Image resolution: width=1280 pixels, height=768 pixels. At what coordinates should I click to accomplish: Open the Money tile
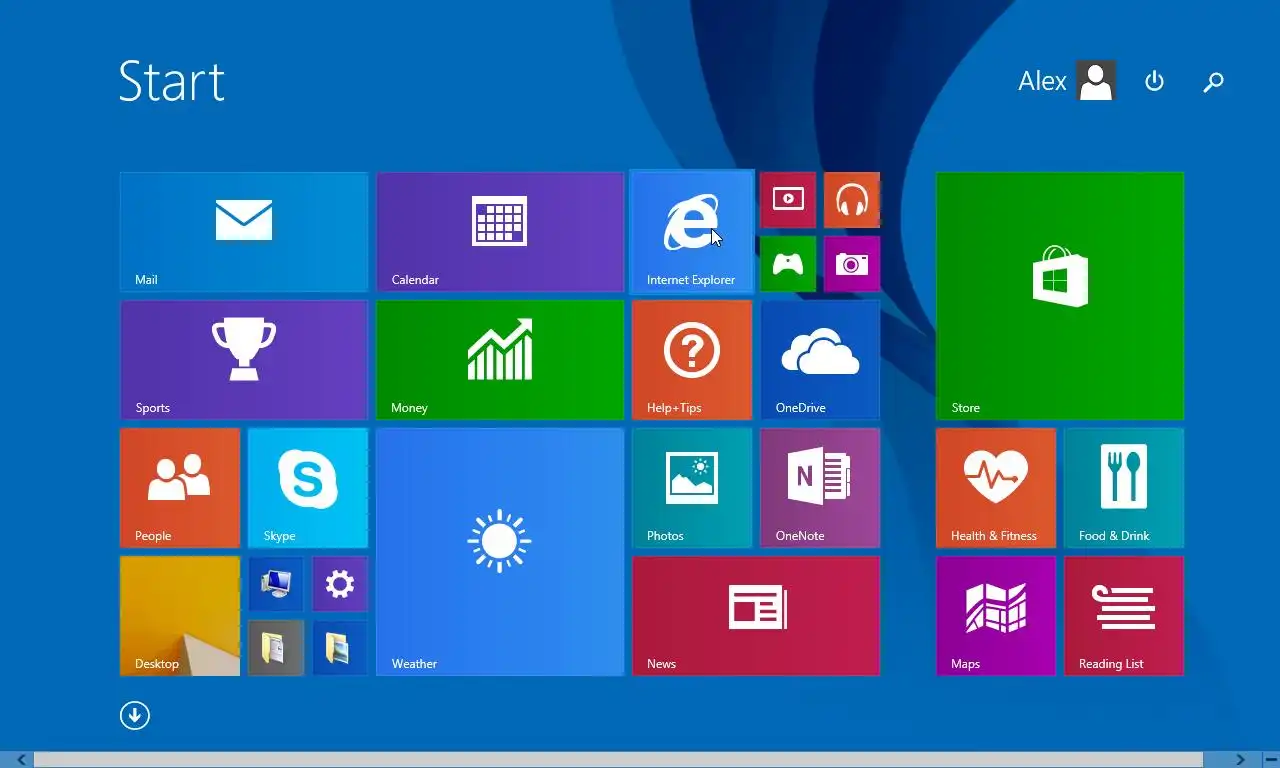(x=500, y=360)
